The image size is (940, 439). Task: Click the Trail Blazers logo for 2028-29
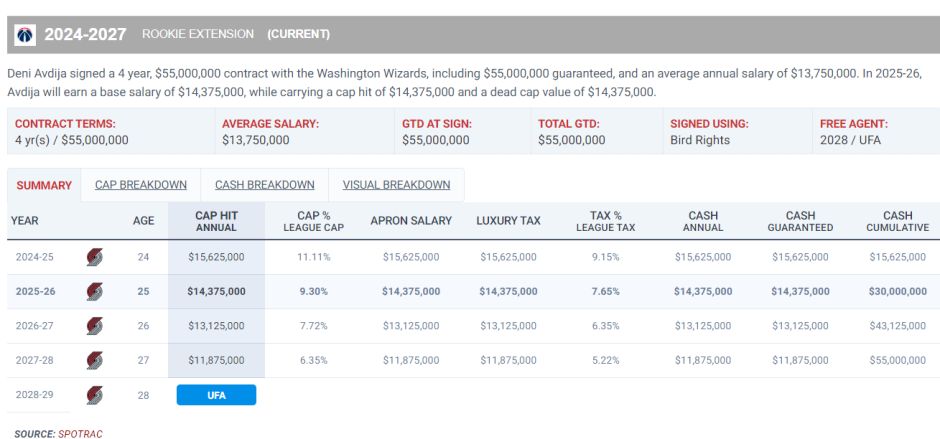point(94,395)
